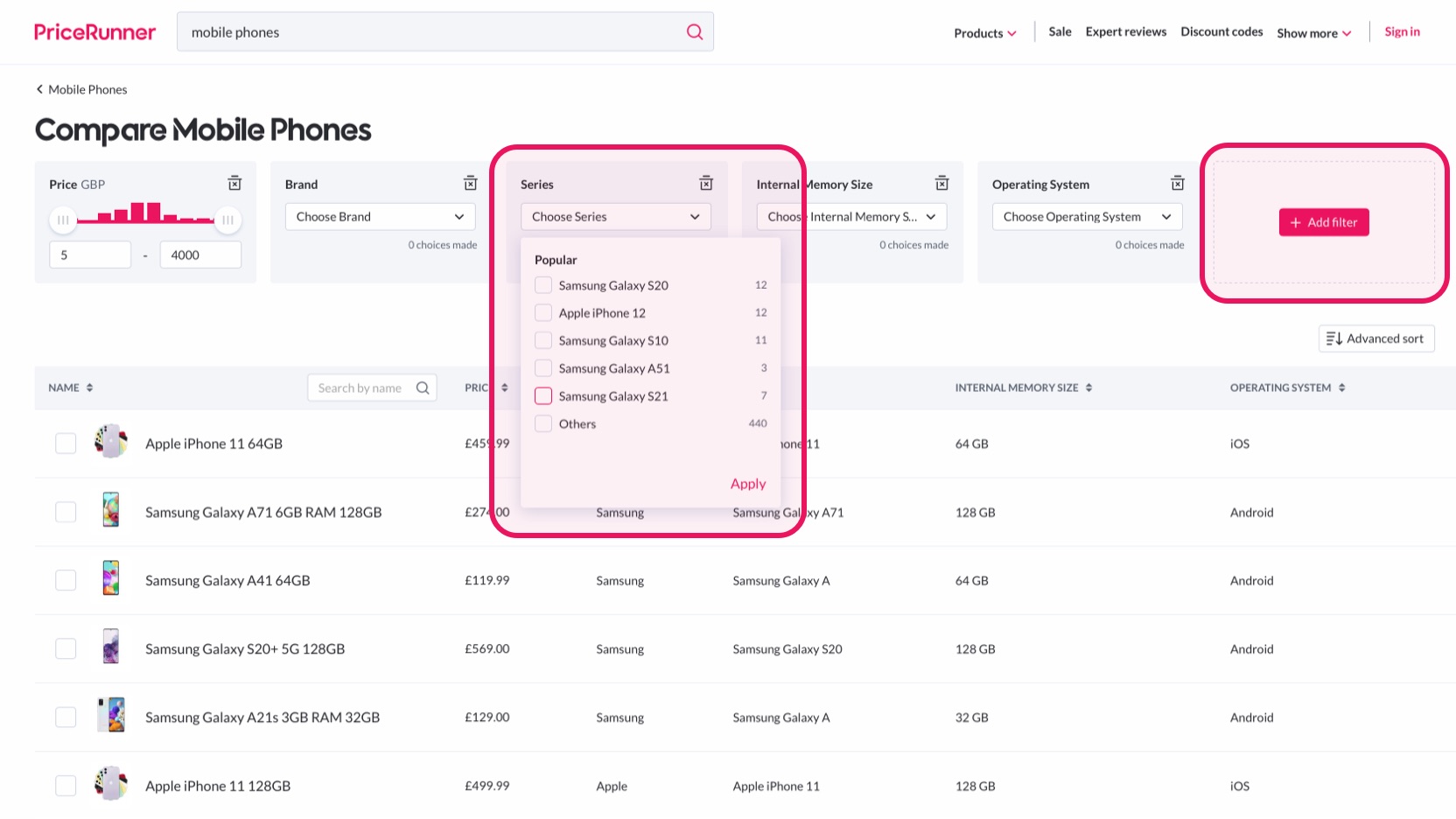Image resolution: width=1456 pixels, height=819 pixels.
Task: Open Samsung Galaxy A41 product image
Action: click(x=111, y=578)
